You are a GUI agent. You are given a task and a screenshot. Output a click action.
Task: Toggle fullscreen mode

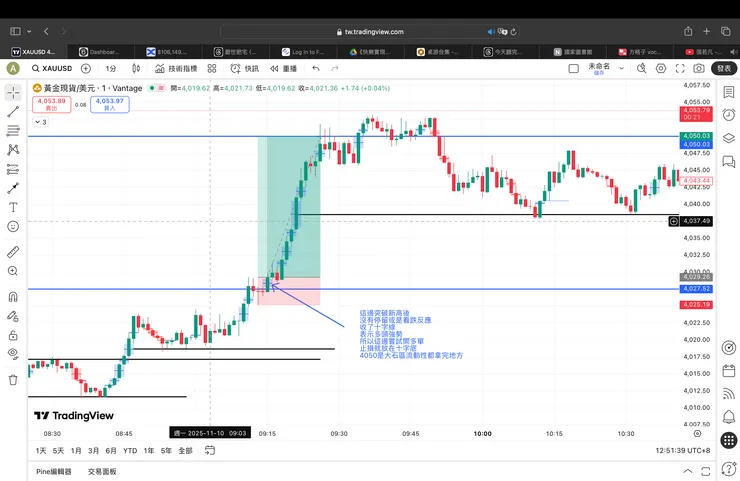click(x=680, y=68)
